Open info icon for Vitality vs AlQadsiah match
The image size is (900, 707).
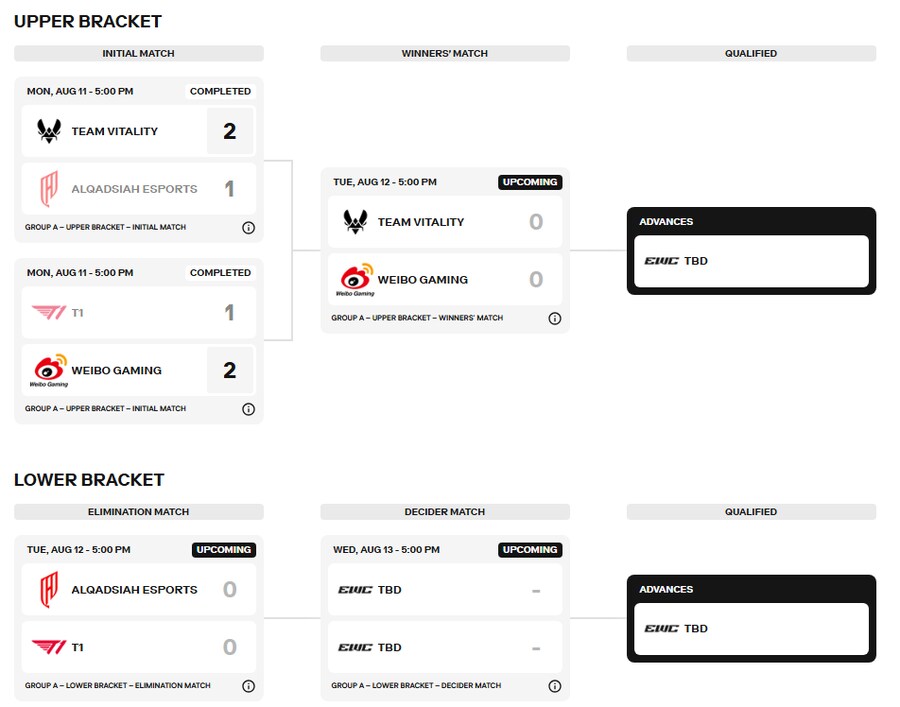[x=249, y=228]
